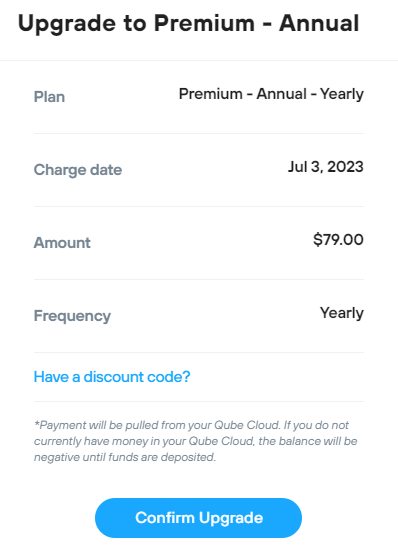Click the Plan label
The width and height of the screenshot is (398, 553).
[49, 97]
